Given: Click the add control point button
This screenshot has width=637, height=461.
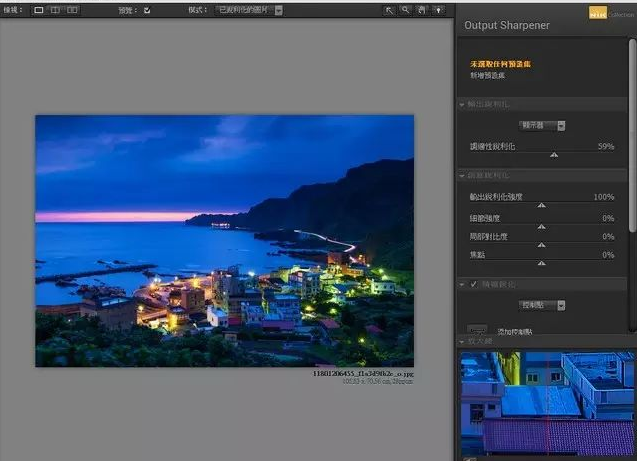Looking at the screenshot, I should [479, 331].
